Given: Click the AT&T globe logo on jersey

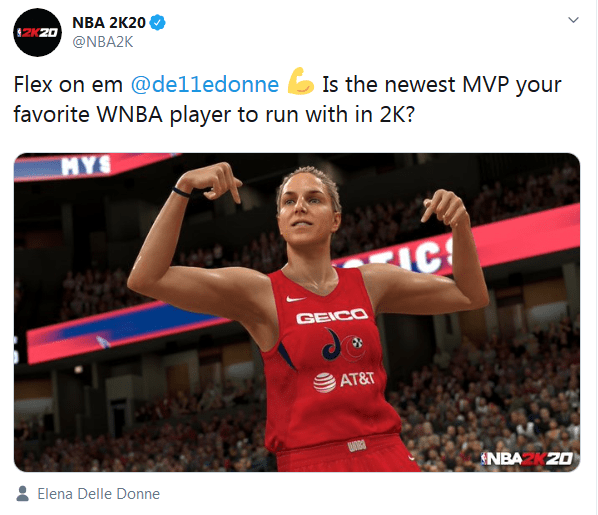Looking at the screenshot, I should 325,383.
